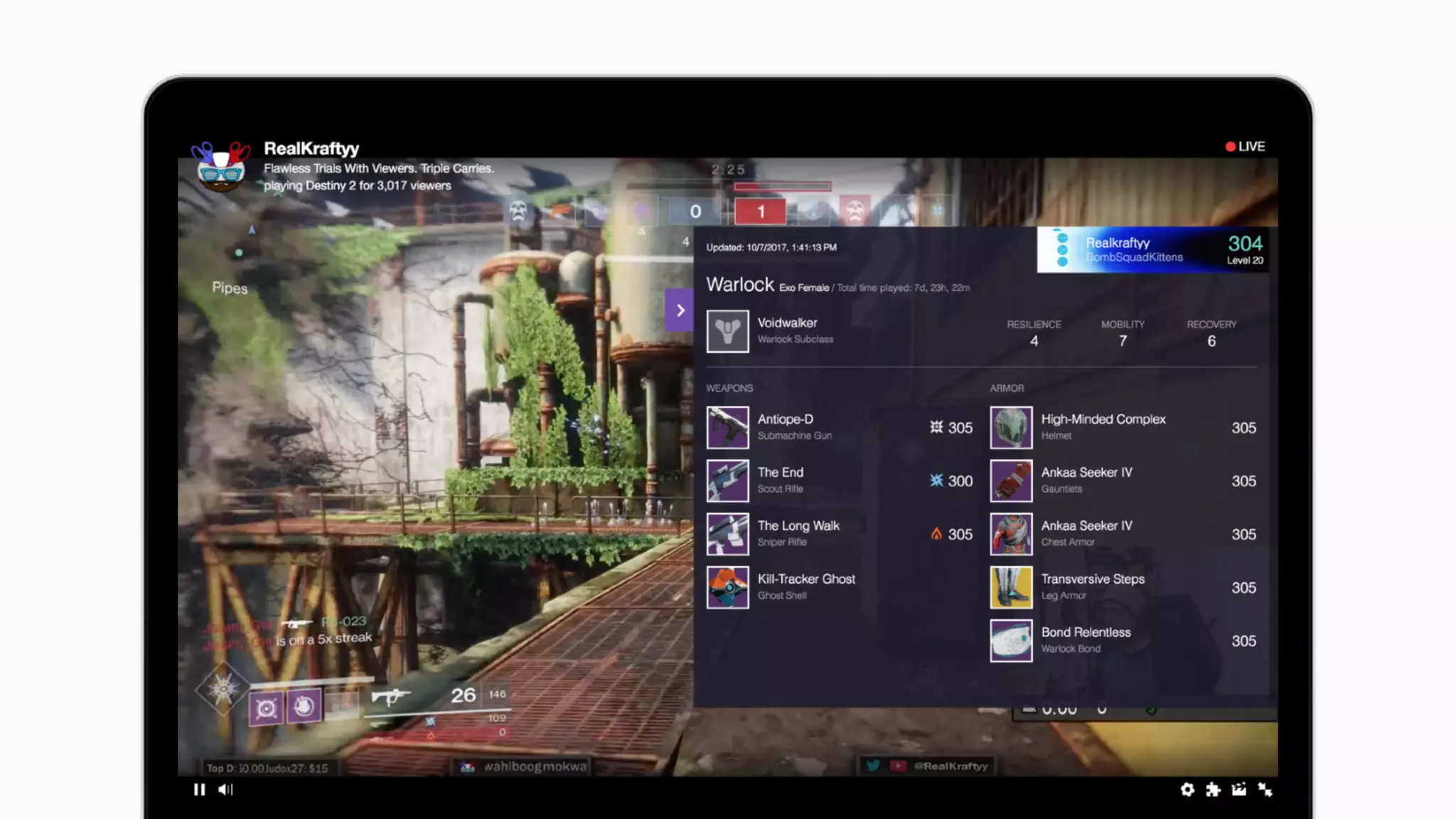Click the clip clapperboard icon
1456x819 pixels.
tap(1238, 789)
